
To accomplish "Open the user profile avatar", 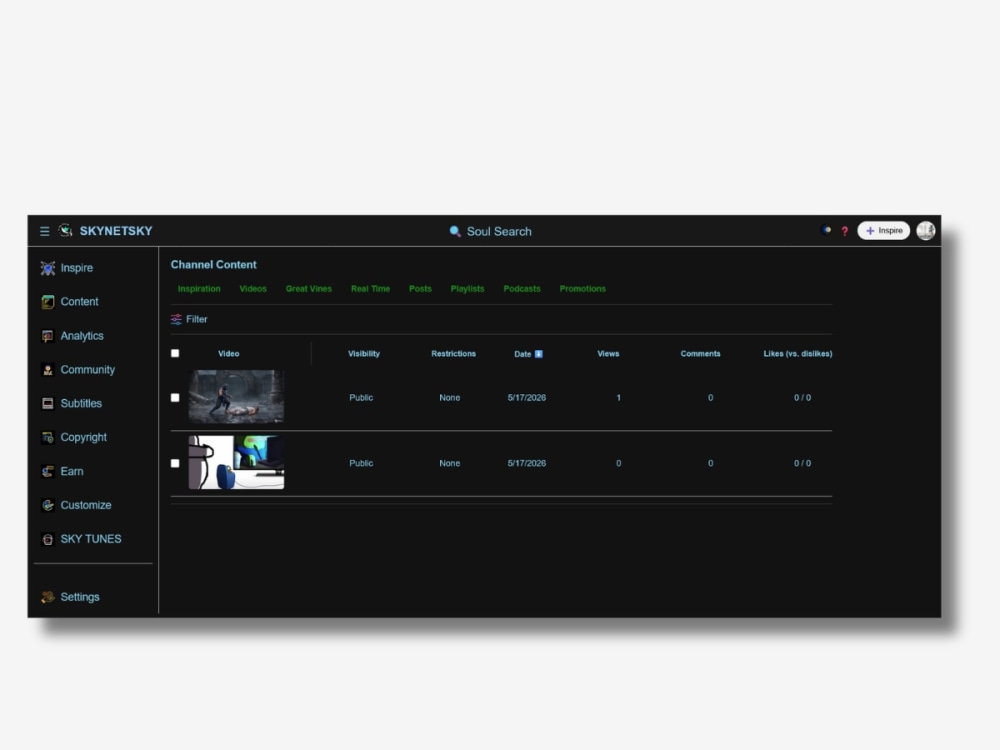I will tap(925, 230).
